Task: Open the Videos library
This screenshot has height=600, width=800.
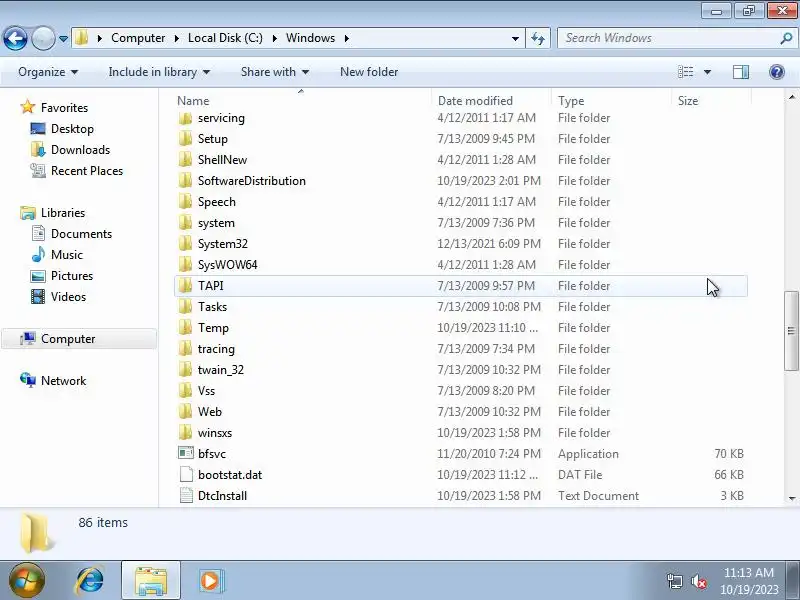Action: click(x=68, y=296)
